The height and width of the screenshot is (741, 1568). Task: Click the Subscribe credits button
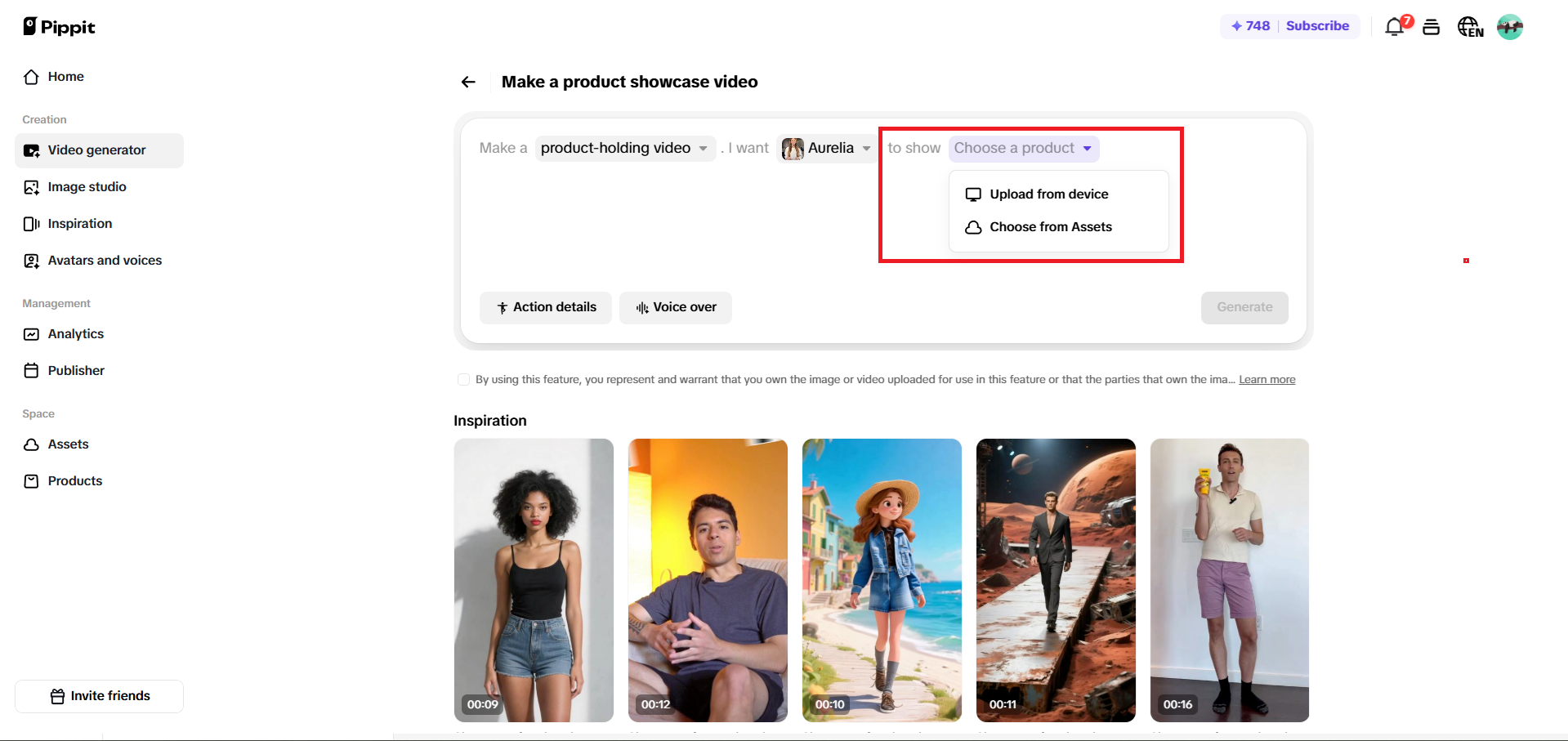tap(1290, 26)
